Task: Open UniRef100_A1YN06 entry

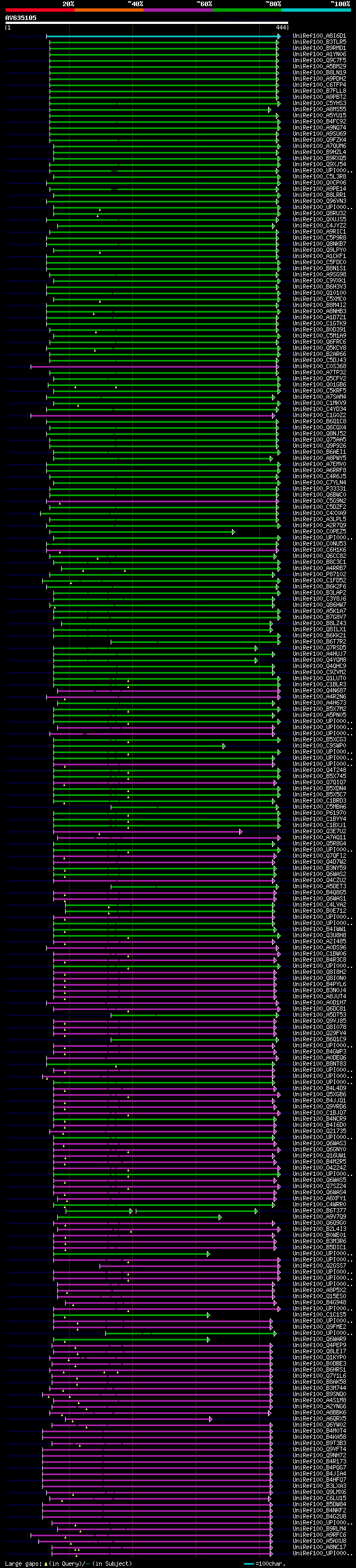Action: [319, 55]
